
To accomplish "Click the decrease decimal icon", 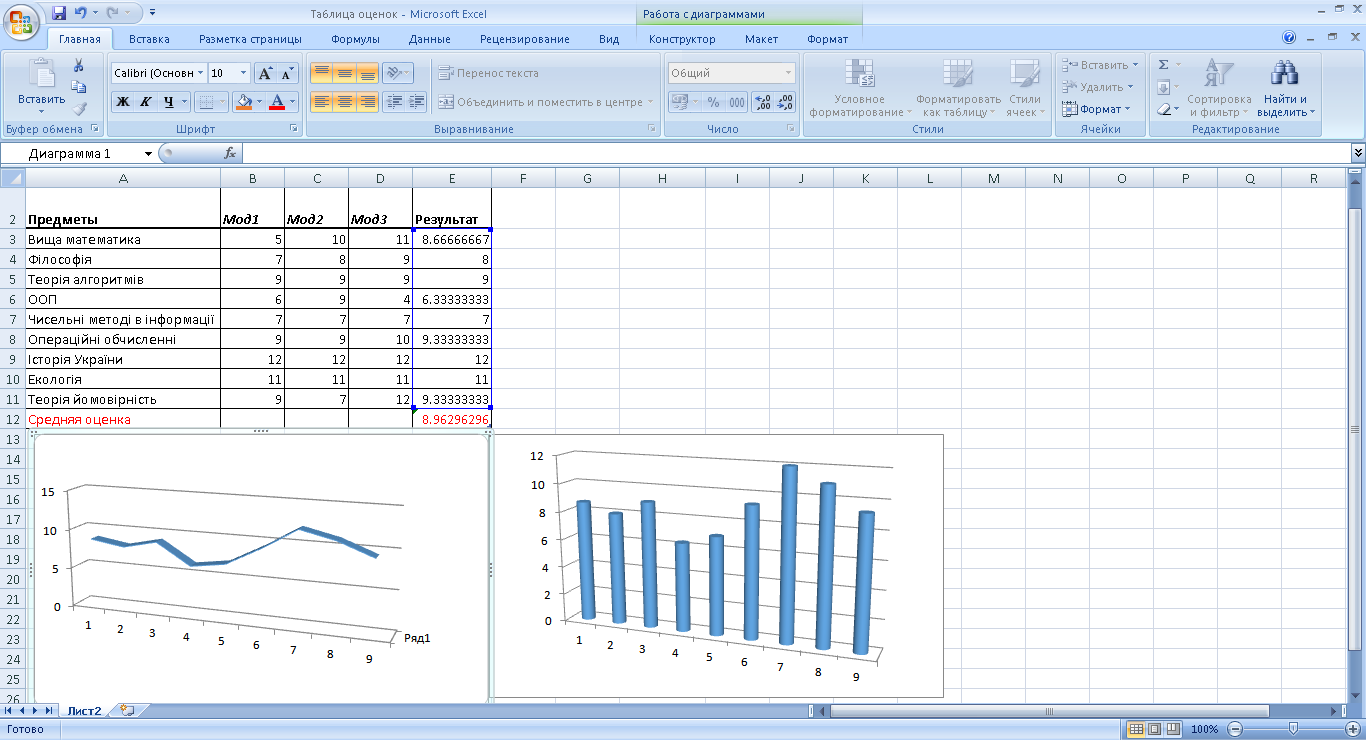I will tap(785, 102).
